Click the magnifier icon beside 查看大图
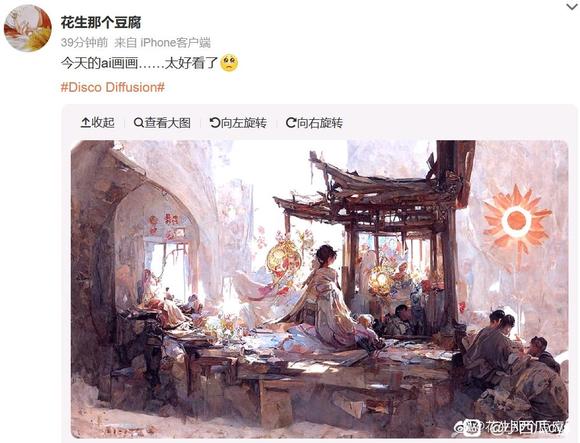Viewport: 580px width, 443px height. click(139, 122)
